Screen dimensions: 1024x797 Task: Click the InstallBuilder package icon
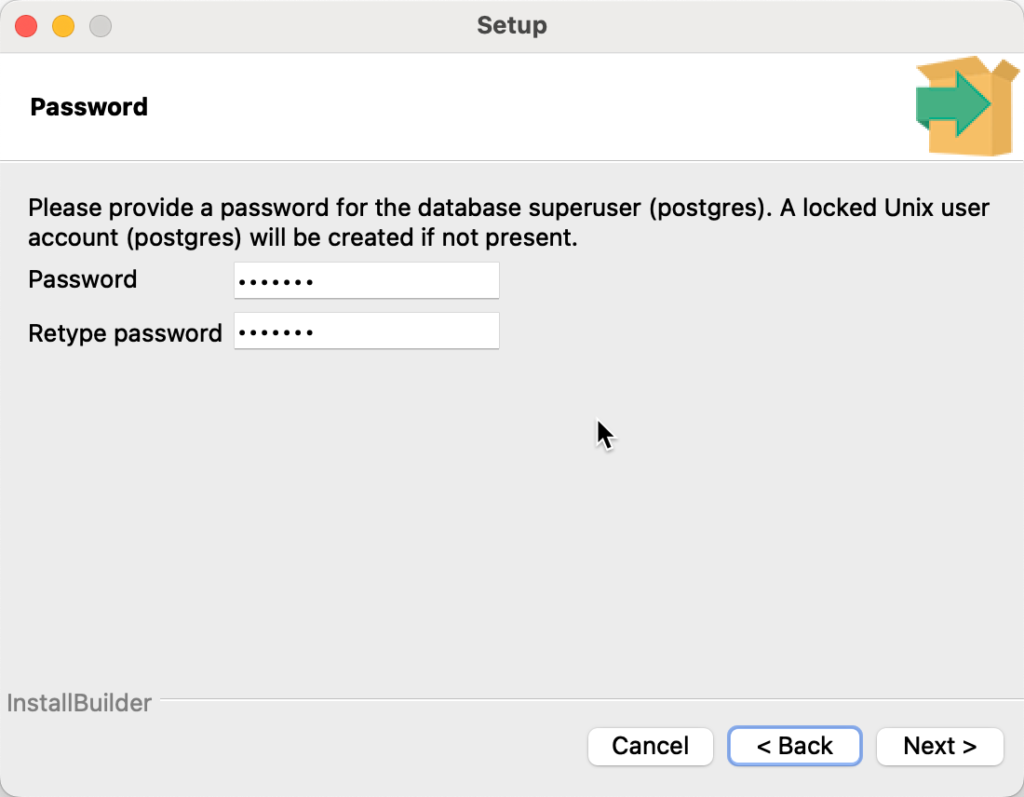[963, 107]
